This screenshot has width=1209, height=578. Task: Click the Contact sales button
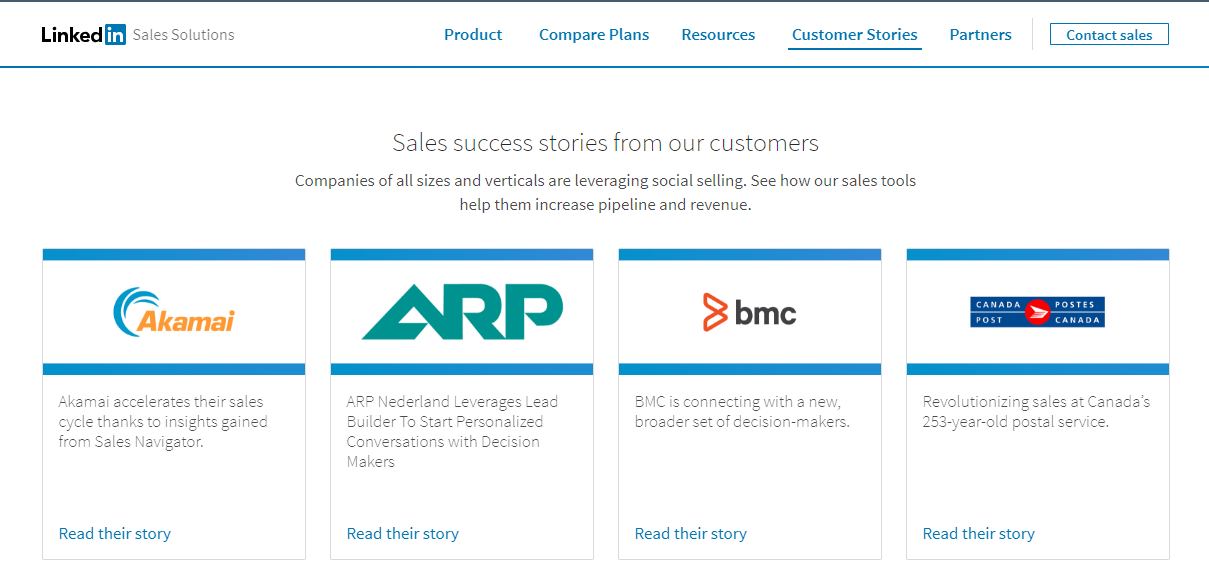[x=1109, y=35]
